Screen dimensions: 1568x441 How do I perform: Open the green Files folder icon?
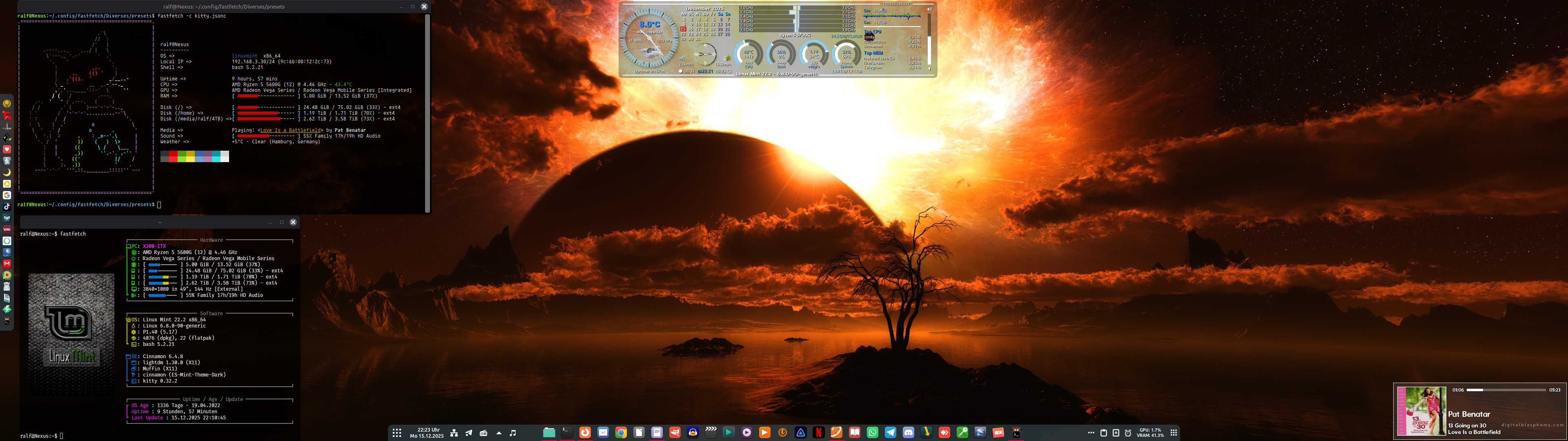[549, 432]
